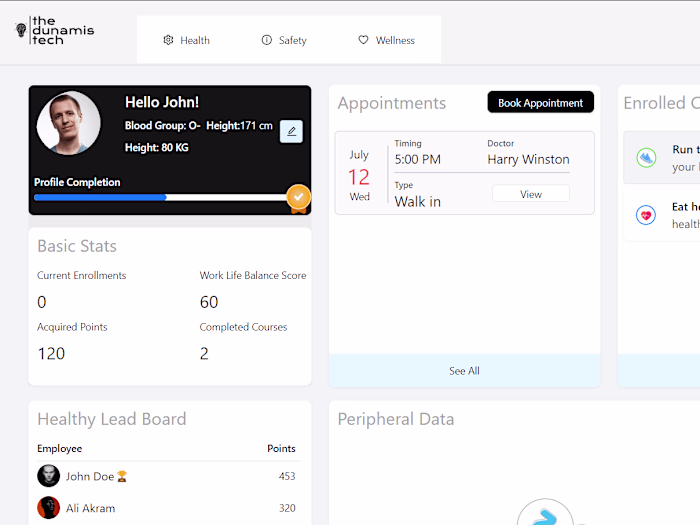Click the Book Appointment button

pyautogui.click(x=541, y=102)
